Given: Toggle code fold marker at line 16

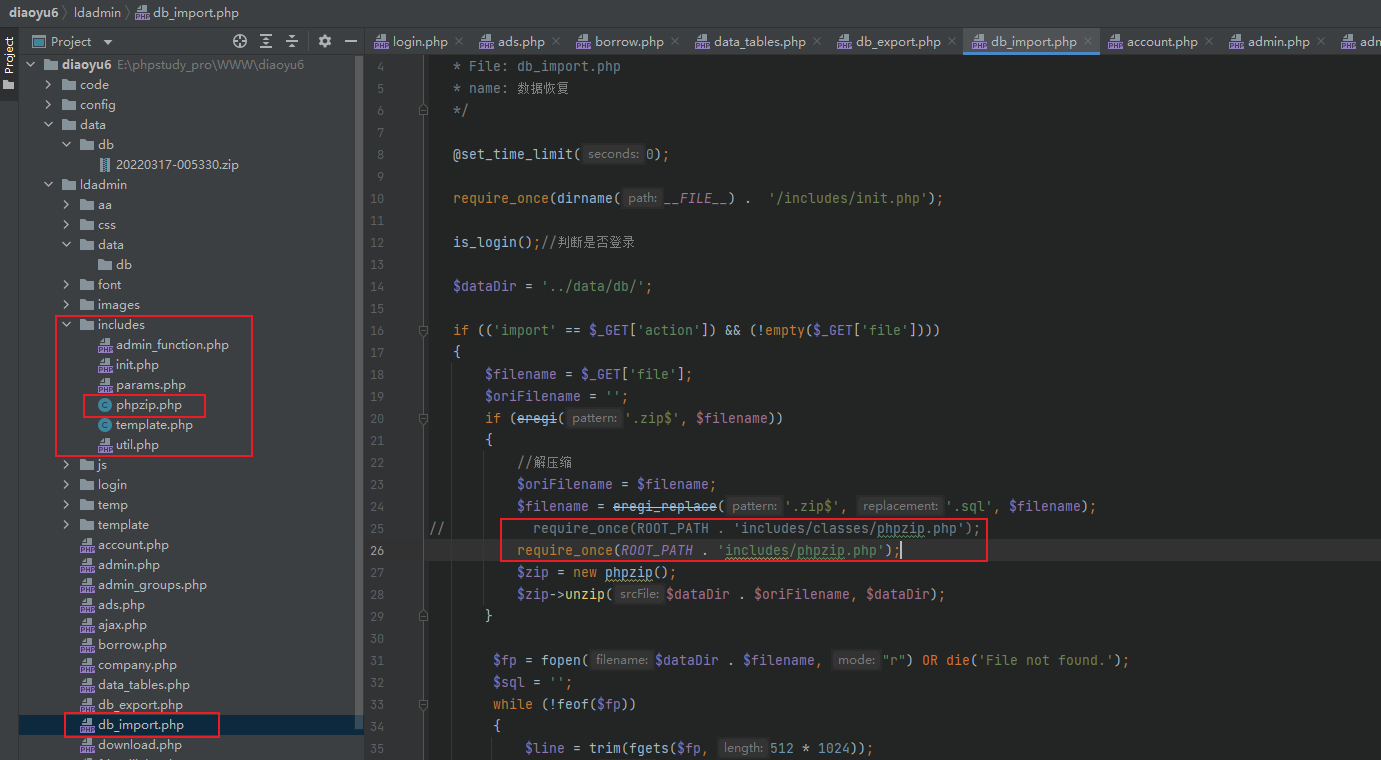Looking at the screenshot, I should coord(424,330).
